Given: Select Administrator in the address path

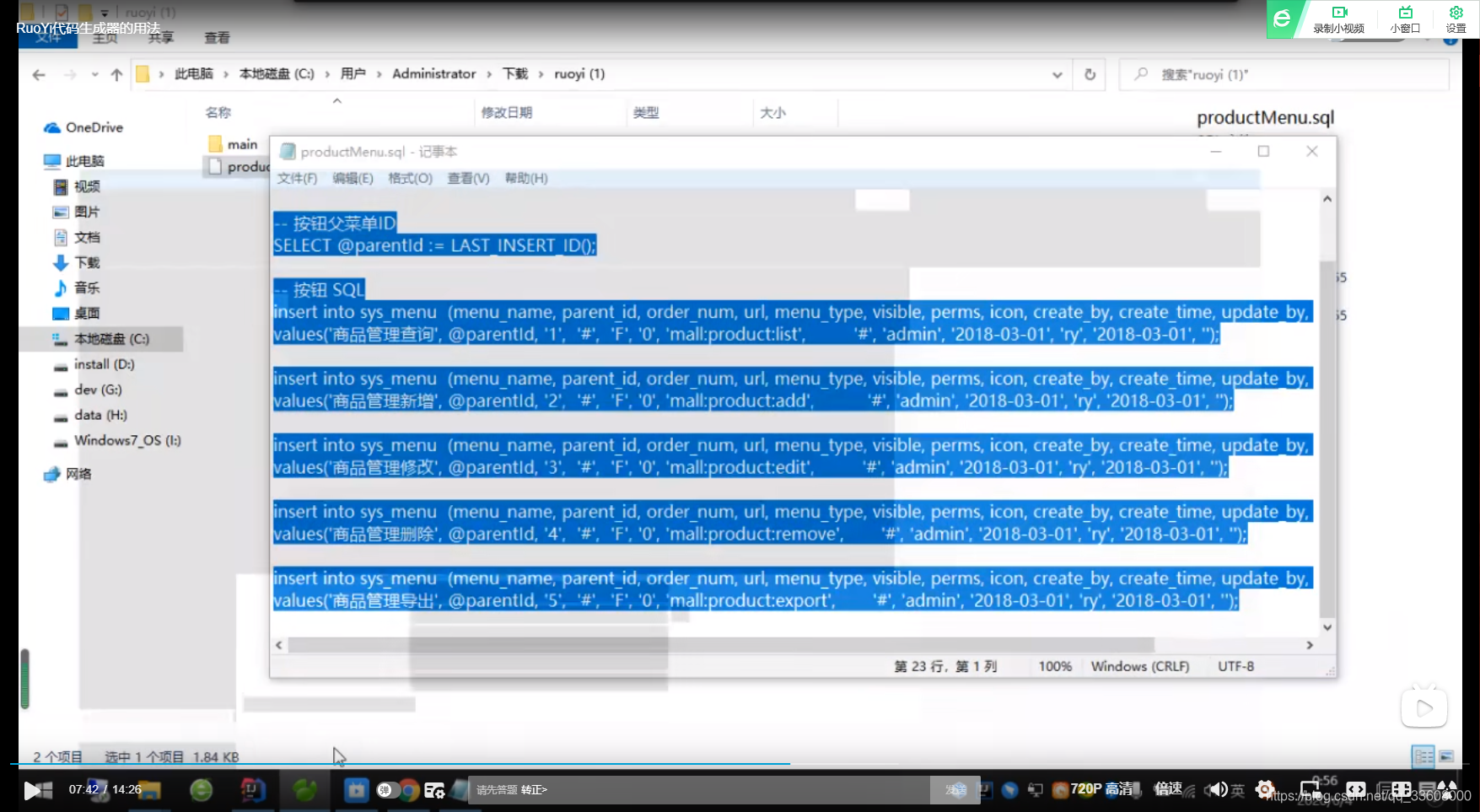Looking at the screenshot, I should point(433,74).
